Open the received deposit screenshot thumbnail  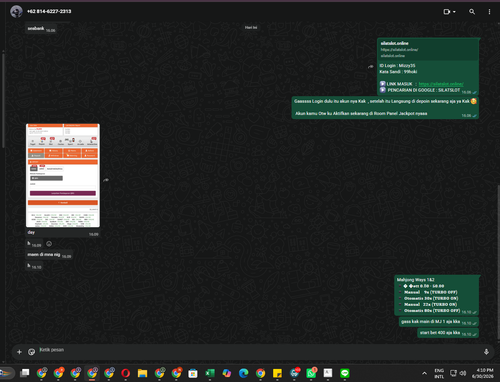[x=63, y=176]
